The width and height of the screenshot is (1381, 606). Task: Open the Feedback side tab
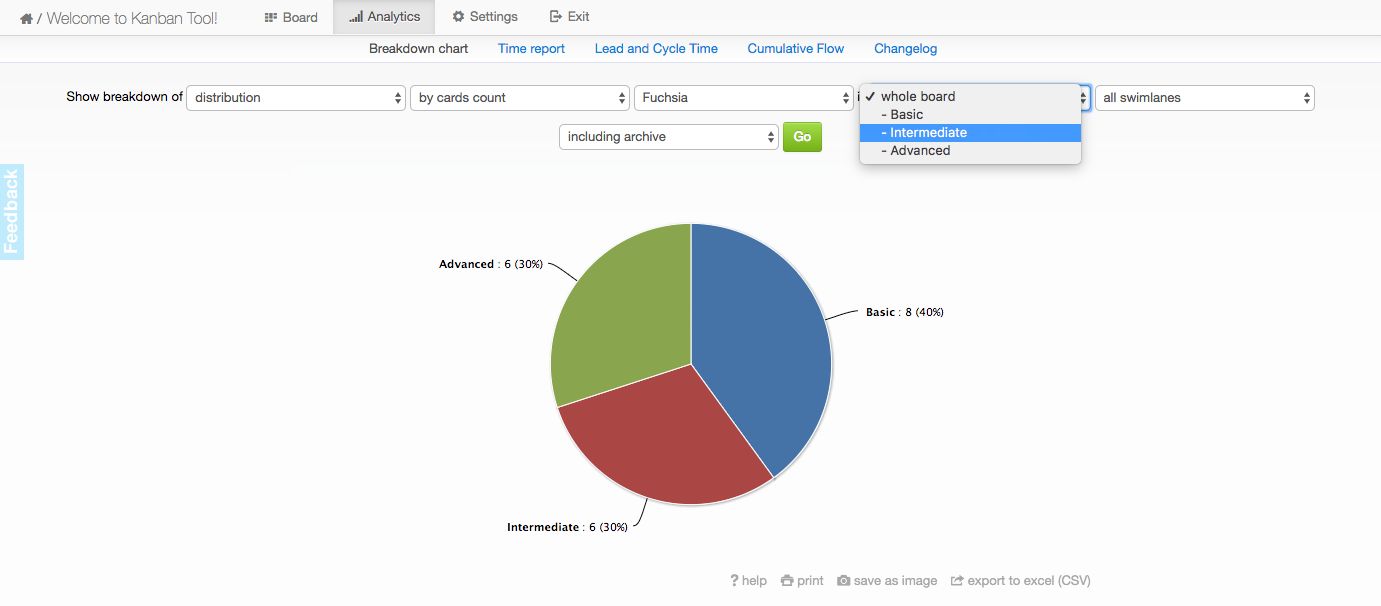[11, 212]
